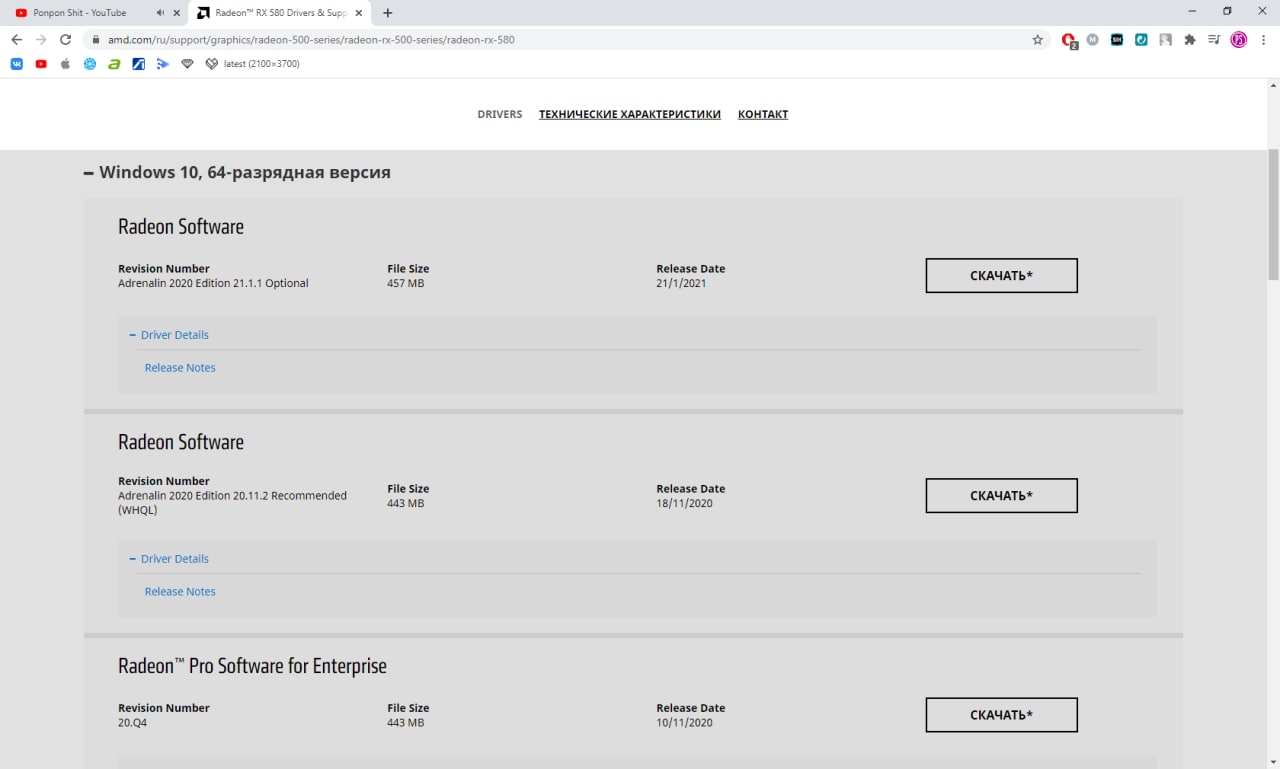Screen dimensions: 1280x769
Task: Click the '457 MB' file size
Action: [x=406, y=284]
